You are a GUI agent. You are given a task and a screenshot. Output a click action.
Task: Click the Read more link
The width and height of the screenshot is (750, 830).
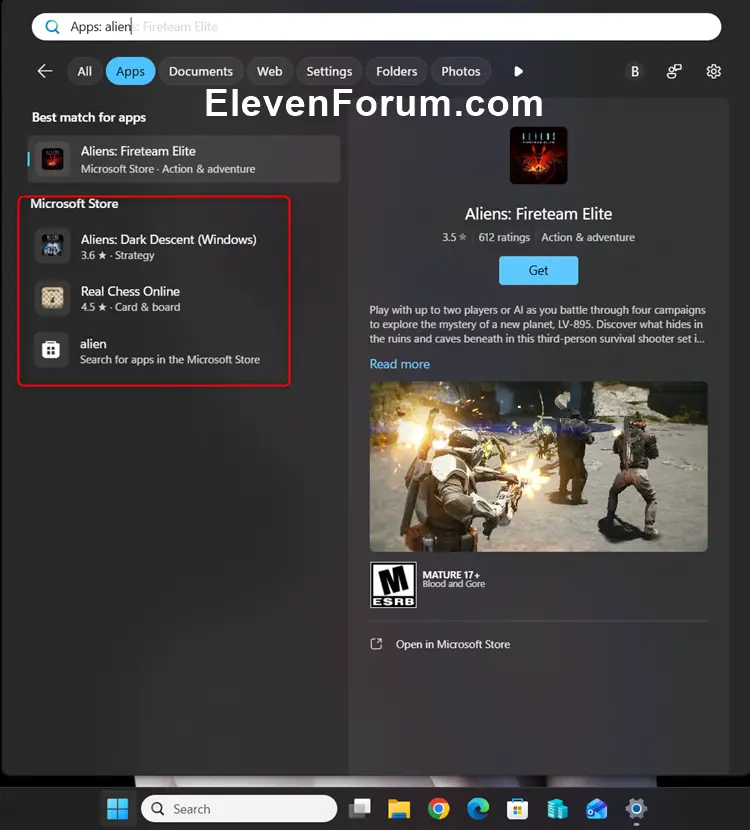click(x=400, y=364)
